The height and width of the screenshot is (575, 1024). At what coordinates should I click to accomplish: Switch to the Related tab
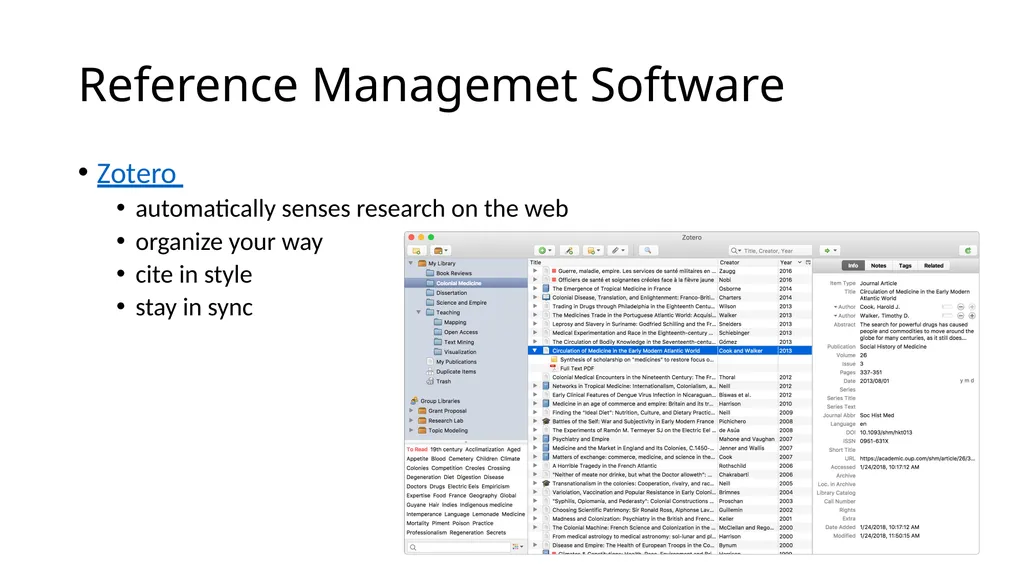click(x=933, y=266)
